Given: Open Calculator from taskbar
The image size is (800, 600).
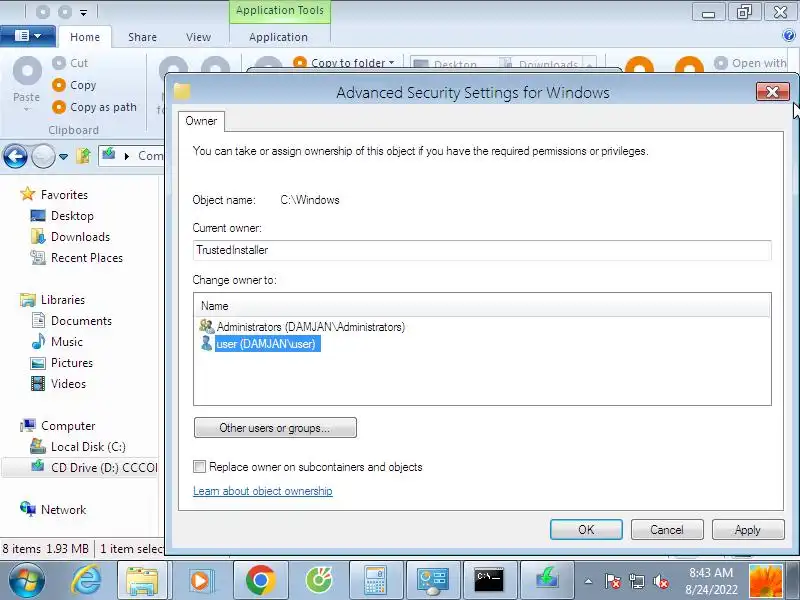Looking at the screenshot, I should pos(376,580).
